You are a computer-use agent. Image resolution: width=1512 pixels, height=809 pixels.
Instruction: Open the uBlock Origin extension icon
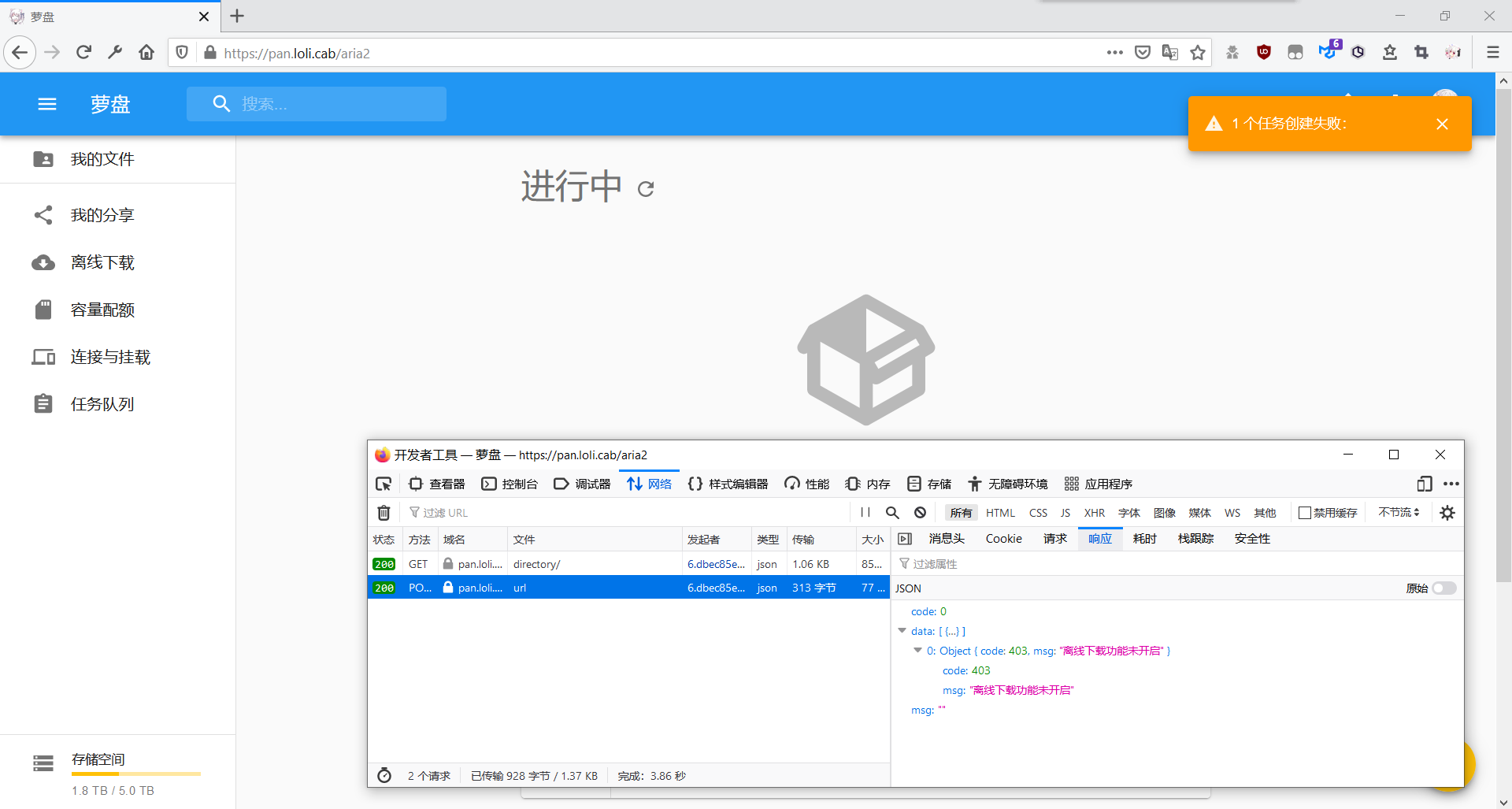[1264, 53]
